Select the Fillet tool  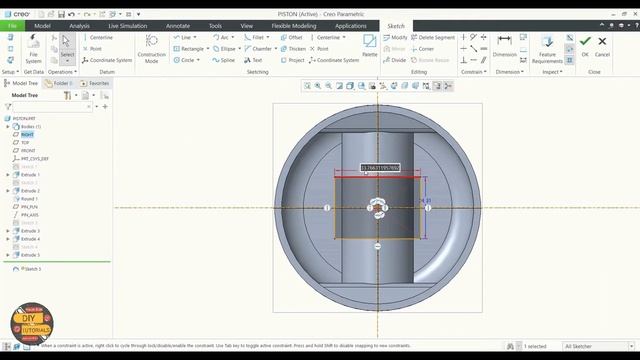(254, 37)
